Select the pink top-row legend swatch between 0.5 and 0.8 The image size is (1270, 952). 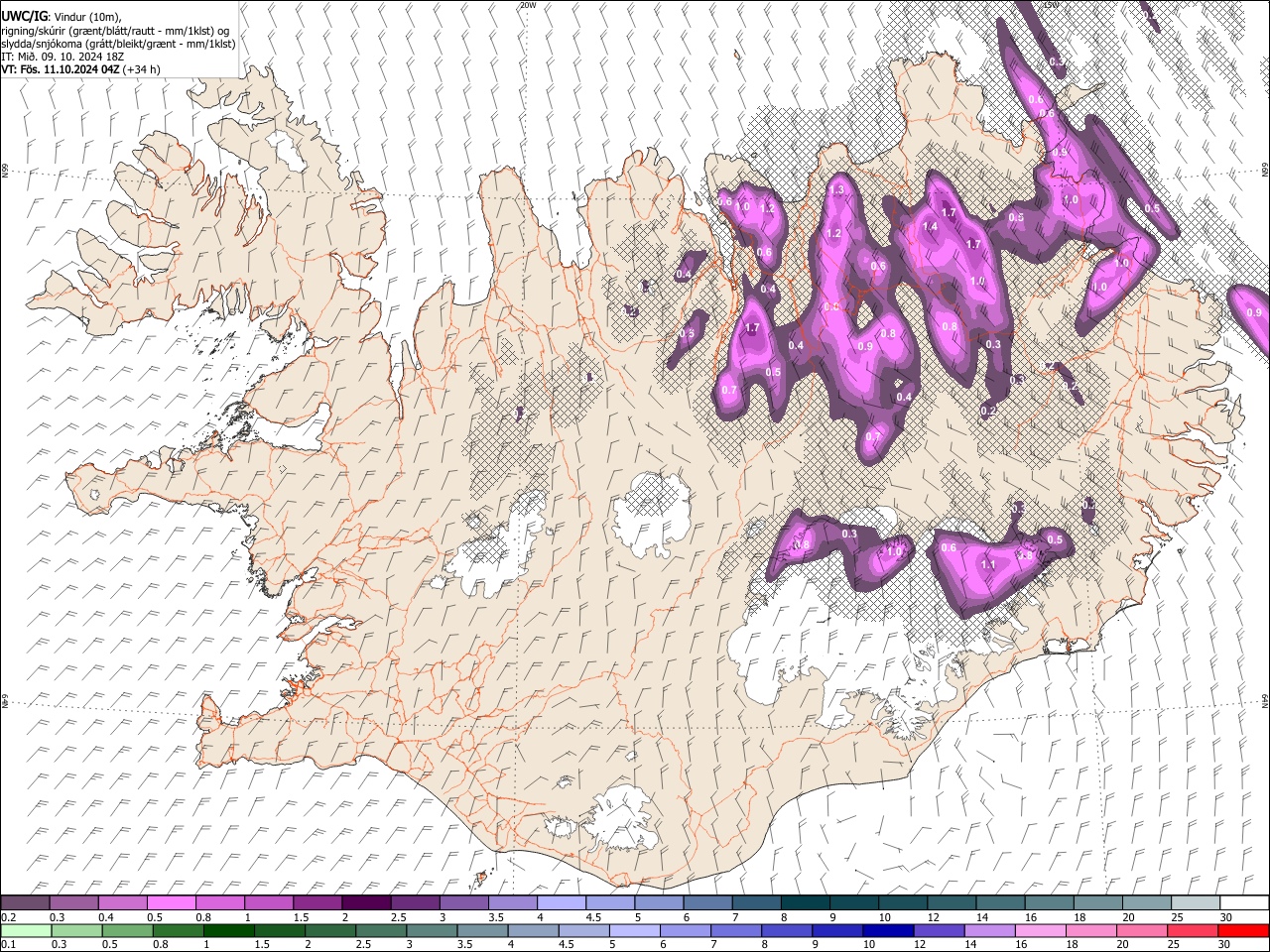pos(172,902)
